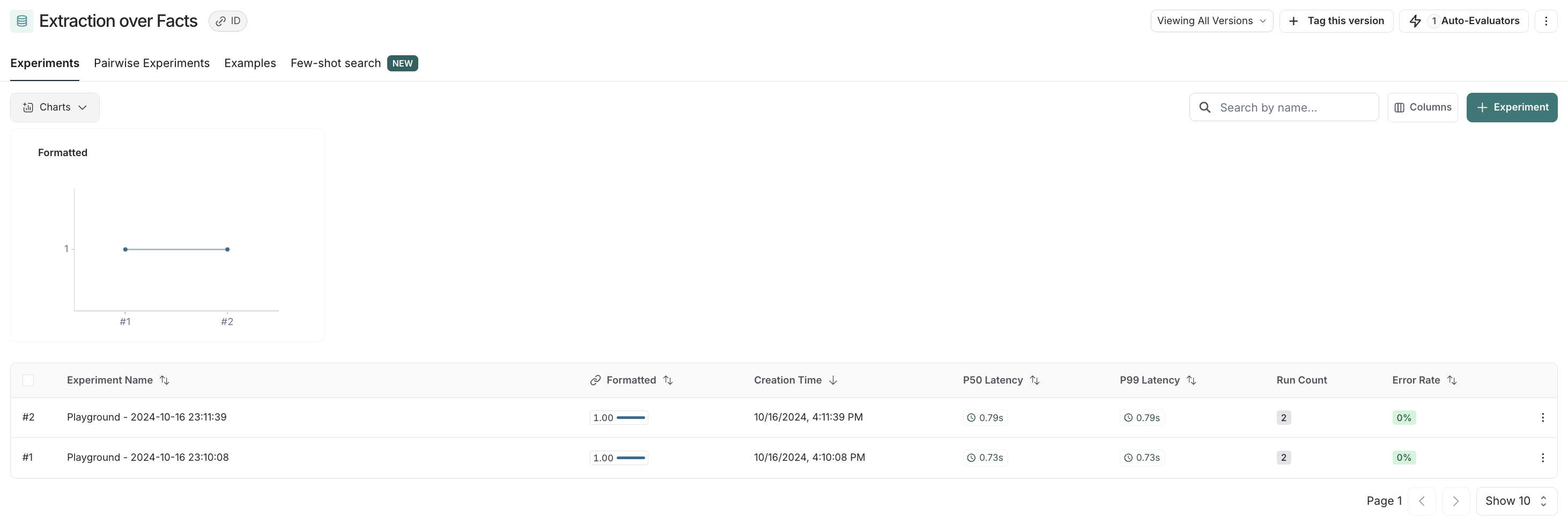Open the Few-shot search tab

(335, 63)
